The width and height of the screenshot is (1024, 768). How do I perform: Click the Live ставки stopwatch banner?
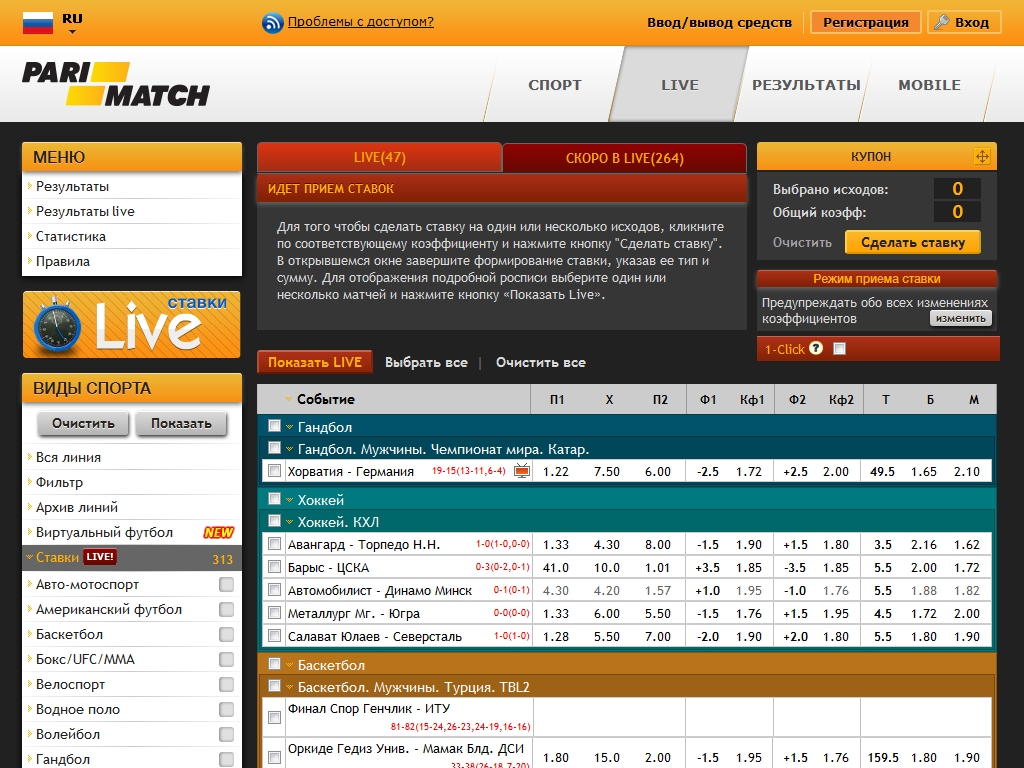132,324
